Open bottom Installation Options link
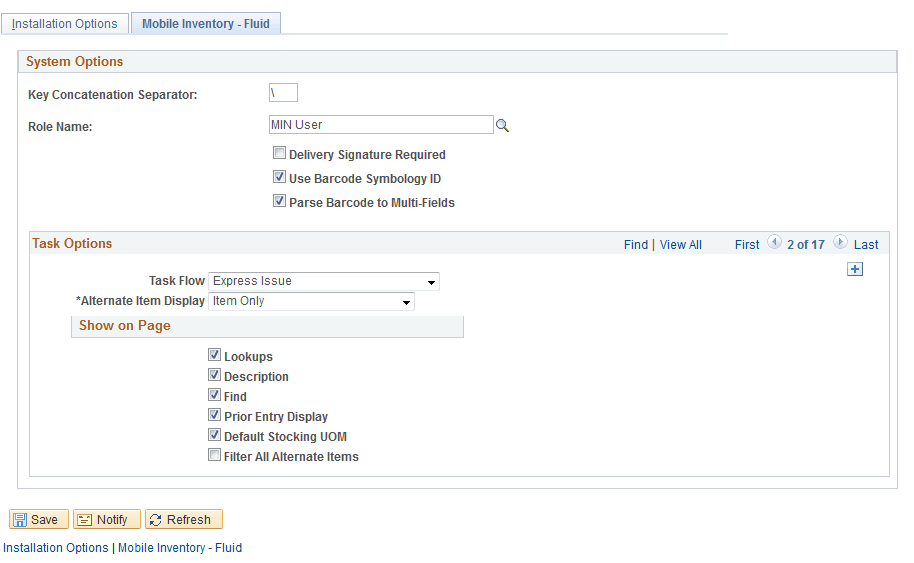 click(x=56, y=548)
